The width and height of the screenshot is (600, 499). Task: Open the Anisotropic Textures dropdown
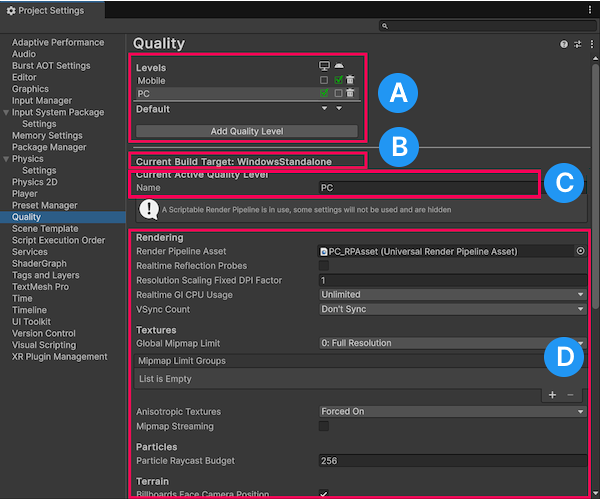point(452,411)
